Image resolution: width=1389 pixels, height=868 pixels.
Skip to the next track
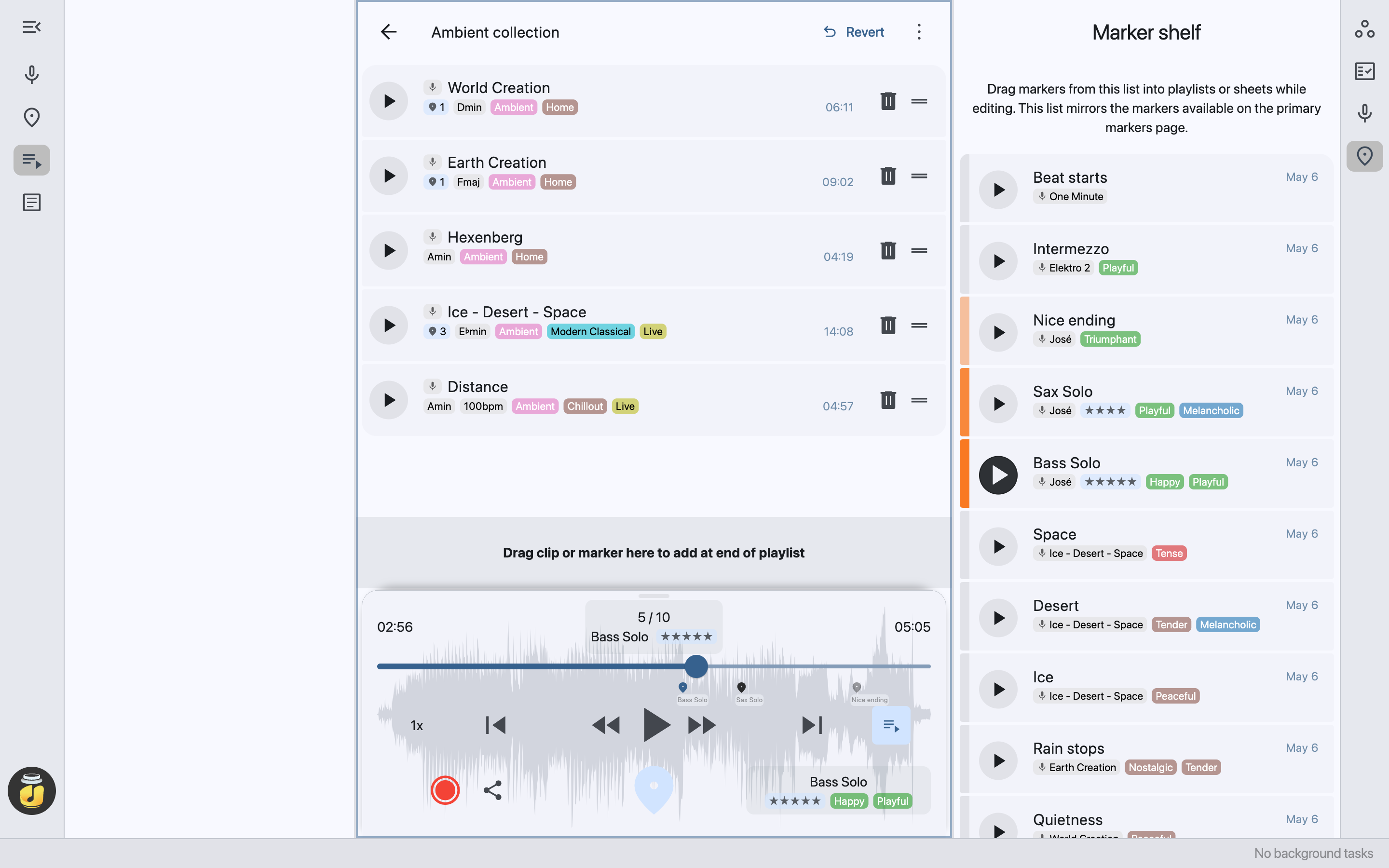point(812,725)
